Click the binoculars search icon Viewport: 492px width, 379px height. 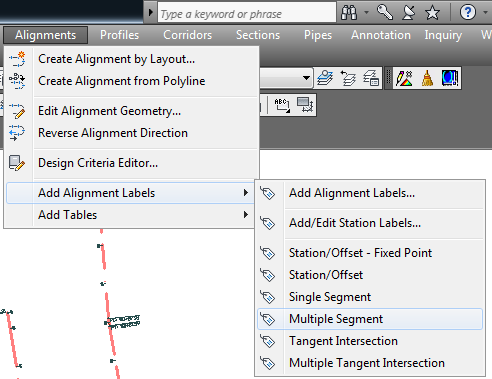point(349,13)
